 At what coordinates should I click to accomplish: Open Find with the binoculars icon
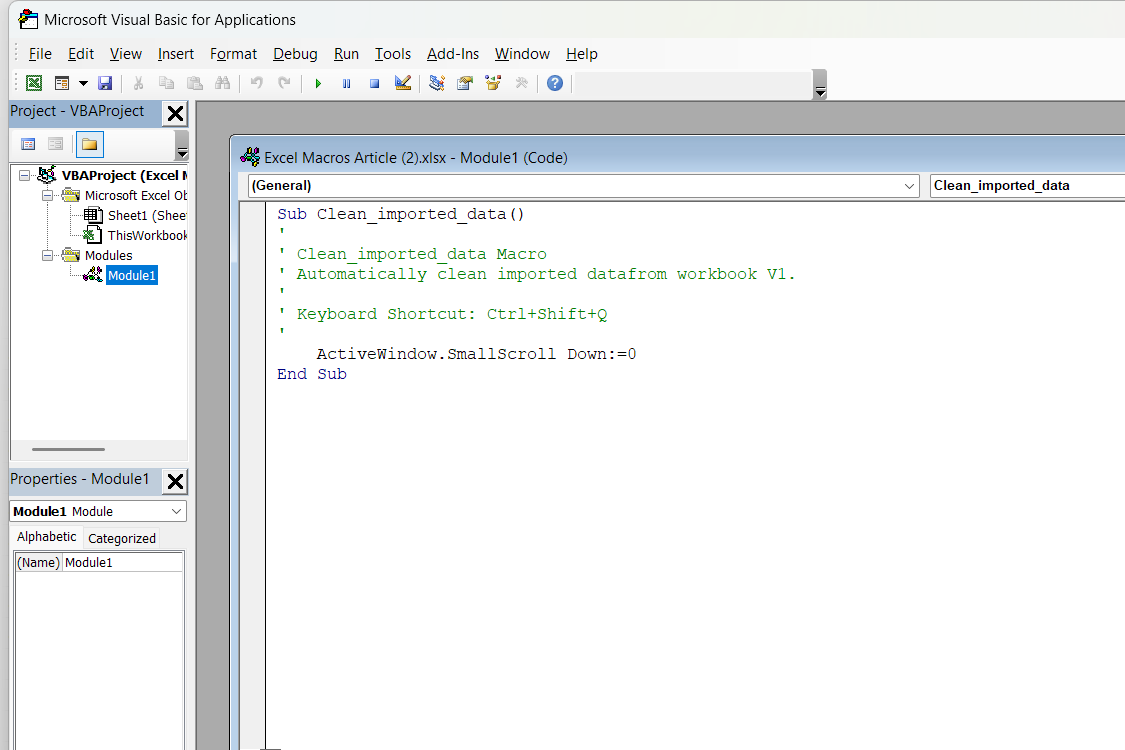pyautogui.click(x=222, y=83)
